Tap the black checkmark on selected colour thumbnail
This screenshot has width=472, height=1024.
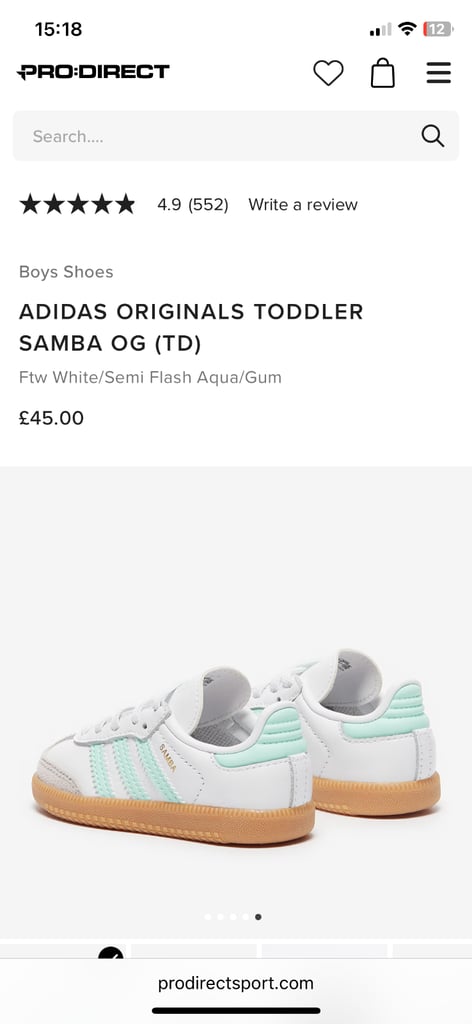click(x=110, y=953)
